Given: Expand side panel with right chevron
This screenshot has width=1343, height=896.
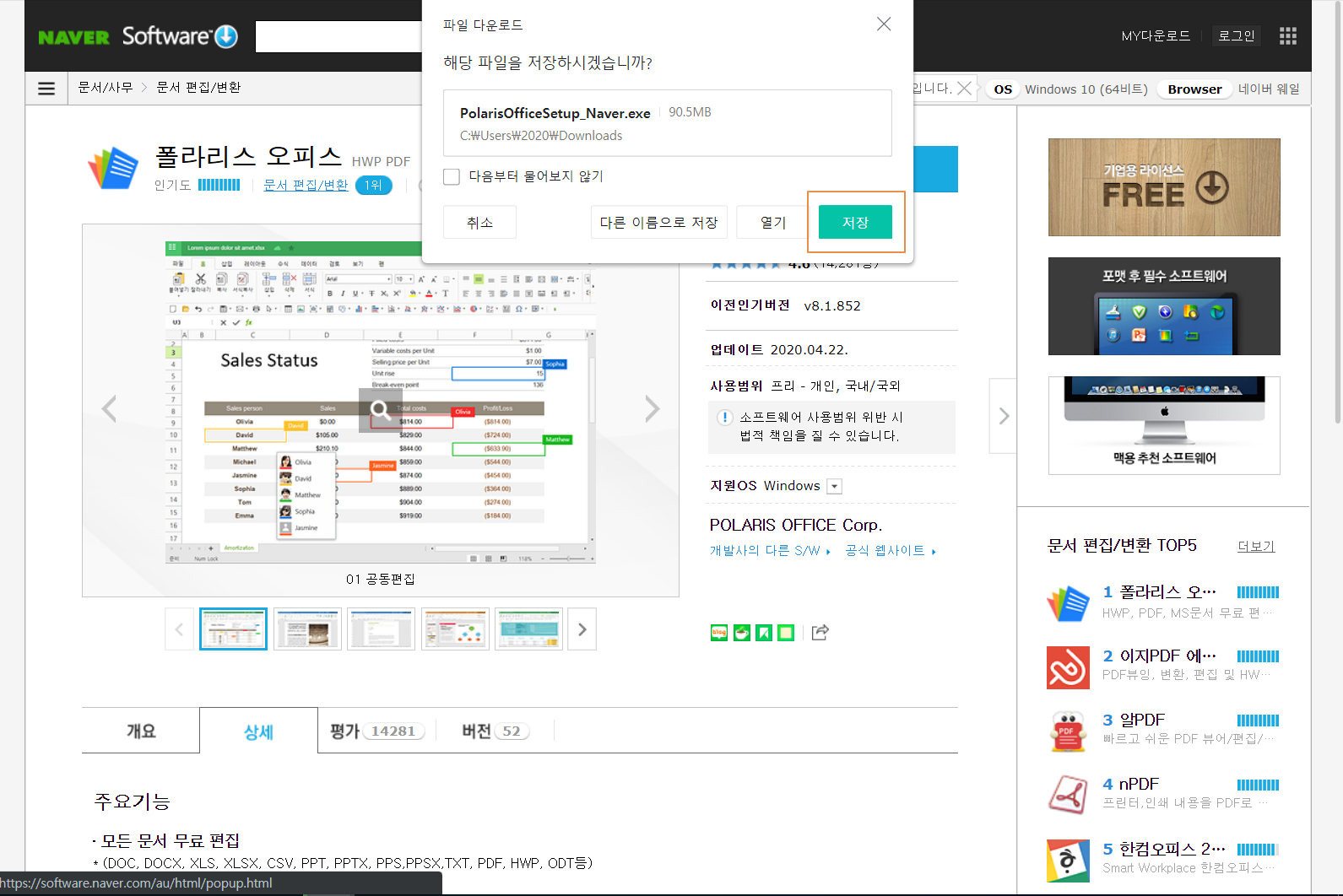Looking at the screenshot, I should click(x=1003, y=416).
